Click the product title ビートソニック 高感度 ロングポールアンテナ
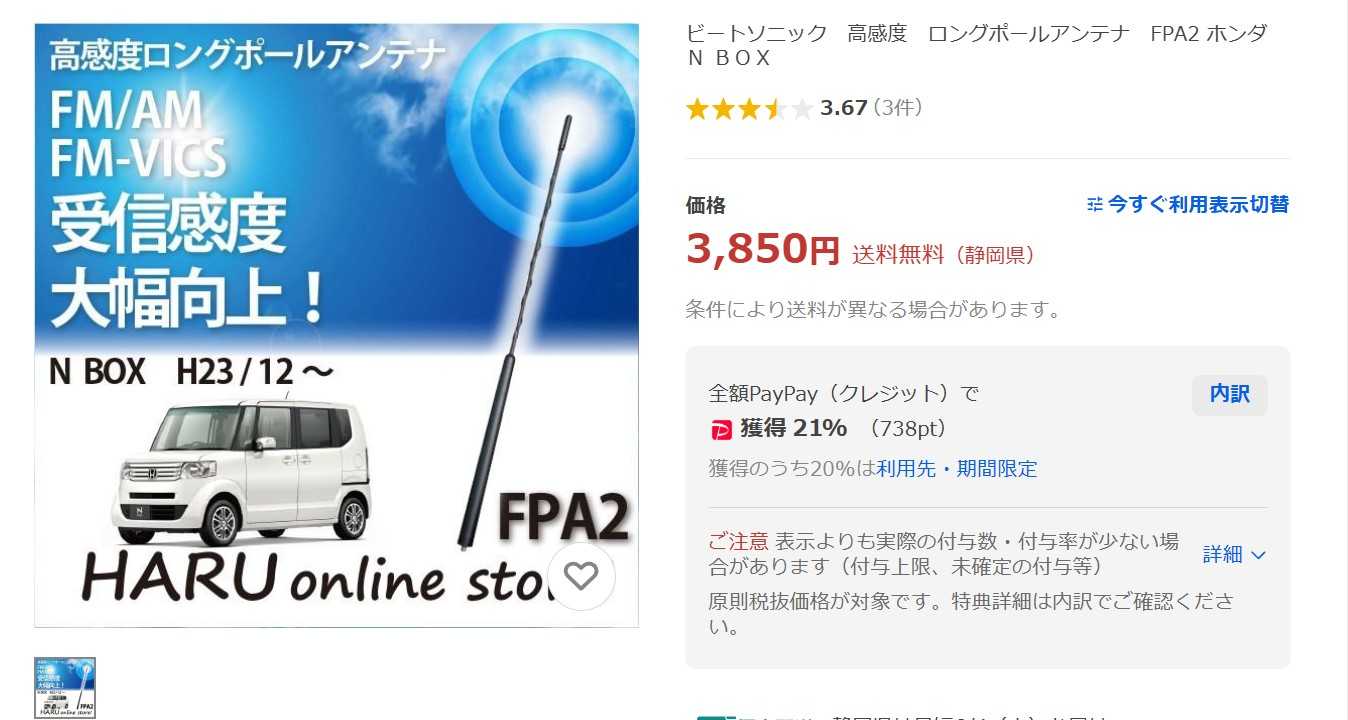1348x720 pixels. click(976, 45)
